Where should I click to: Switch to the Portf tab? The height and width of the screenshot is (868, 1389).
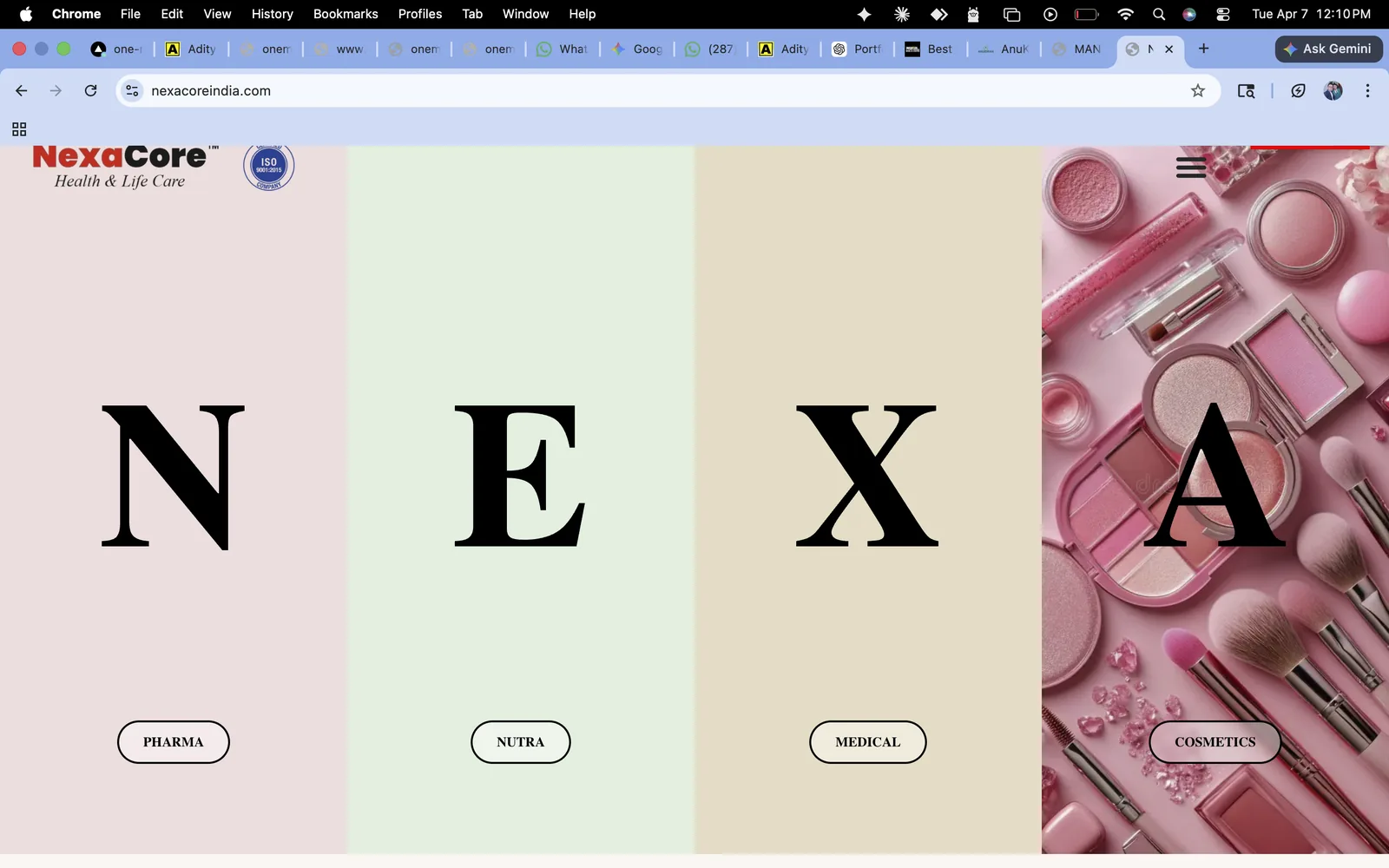click(857, 49)
